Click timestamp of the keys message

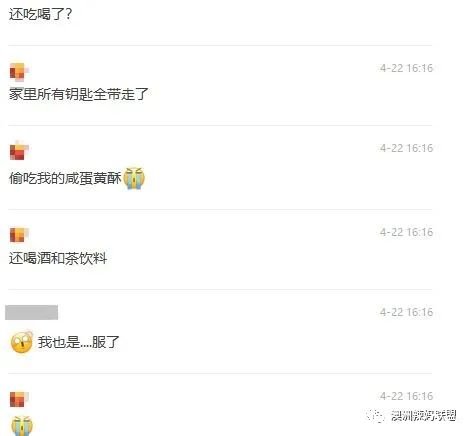pyautogui.click(x=406, y=68)
